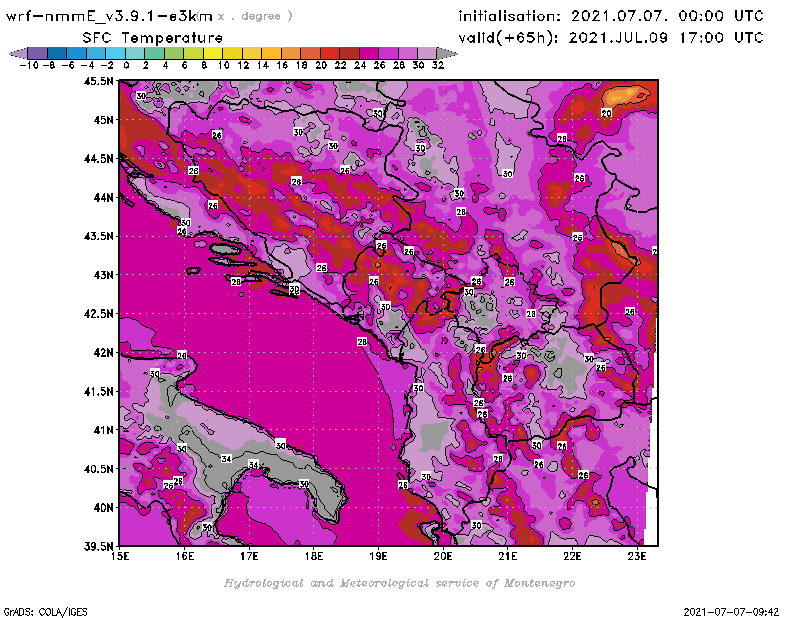Click the '17E' longitude label

(x=249, y=556)
